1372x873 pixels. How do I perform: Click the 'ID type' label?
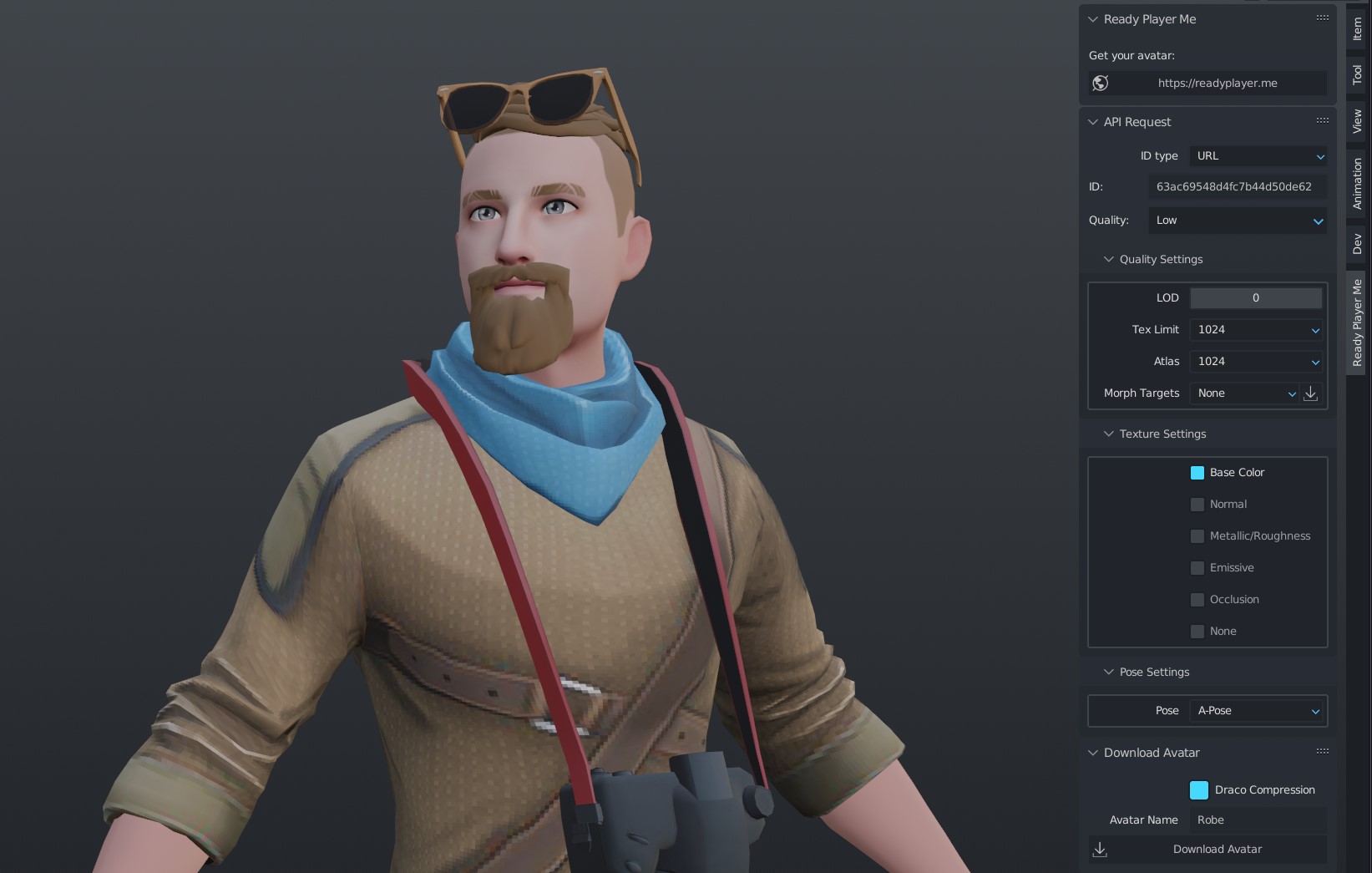[1159, 156]
